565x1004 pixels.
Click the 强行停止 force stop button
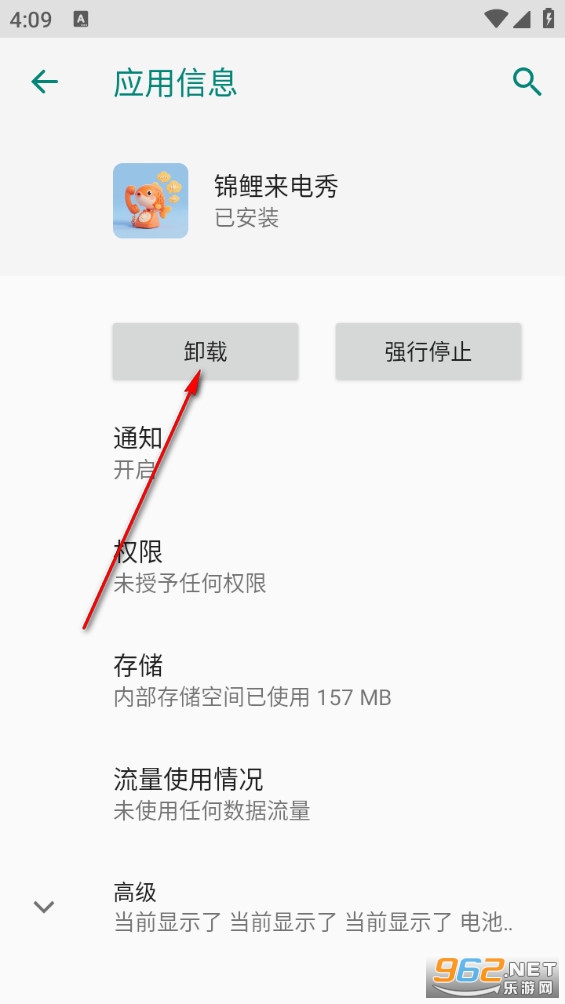(x=429, y=352)
